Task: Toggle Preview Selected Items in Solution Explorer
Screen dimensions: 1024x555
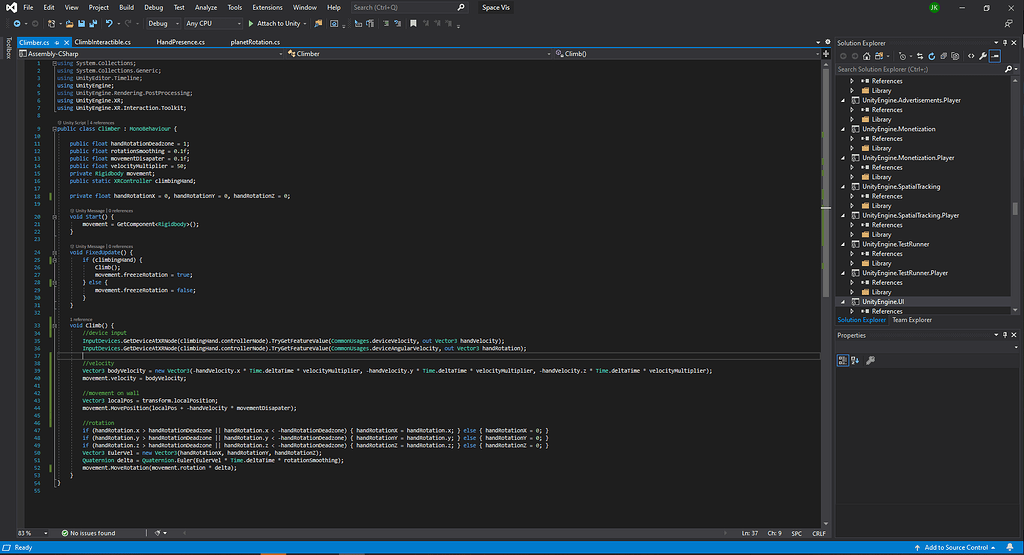Action: coord(996,56)
